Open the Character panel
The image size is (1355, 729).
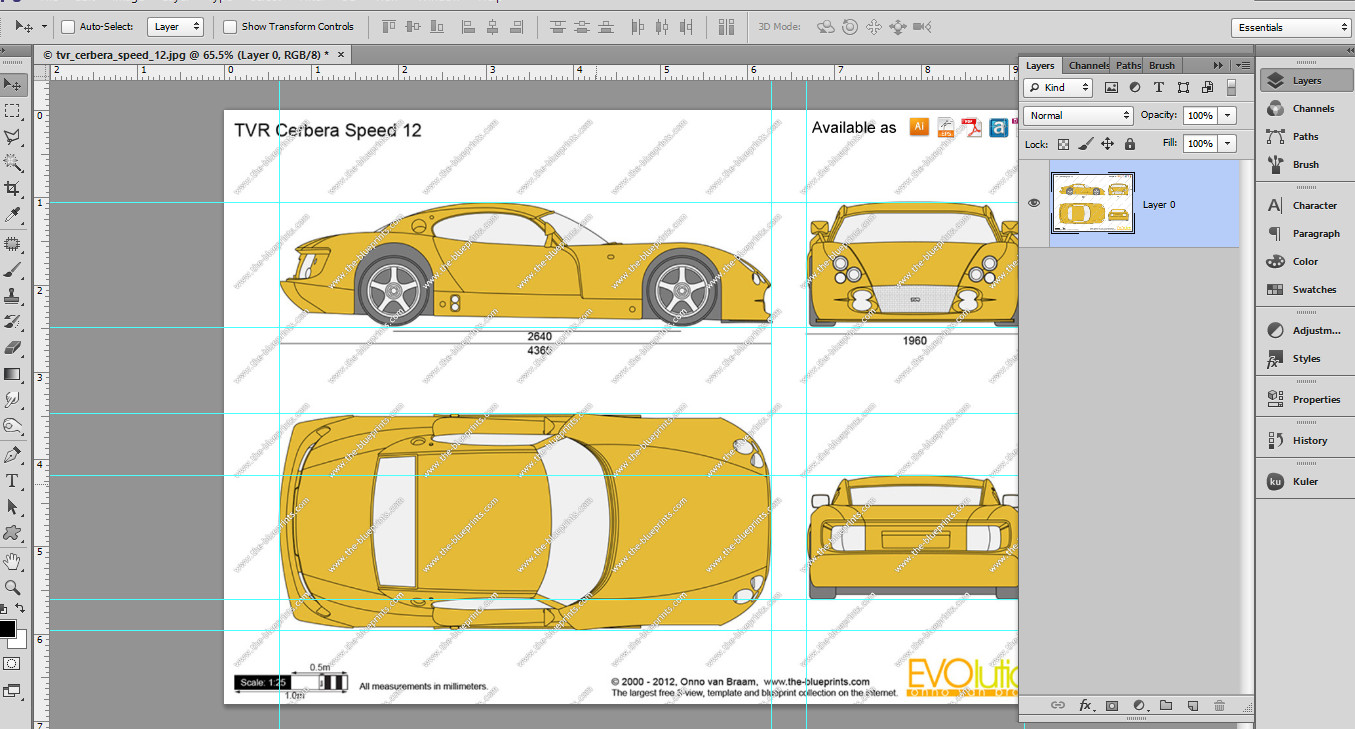(x=1306, y=205)
